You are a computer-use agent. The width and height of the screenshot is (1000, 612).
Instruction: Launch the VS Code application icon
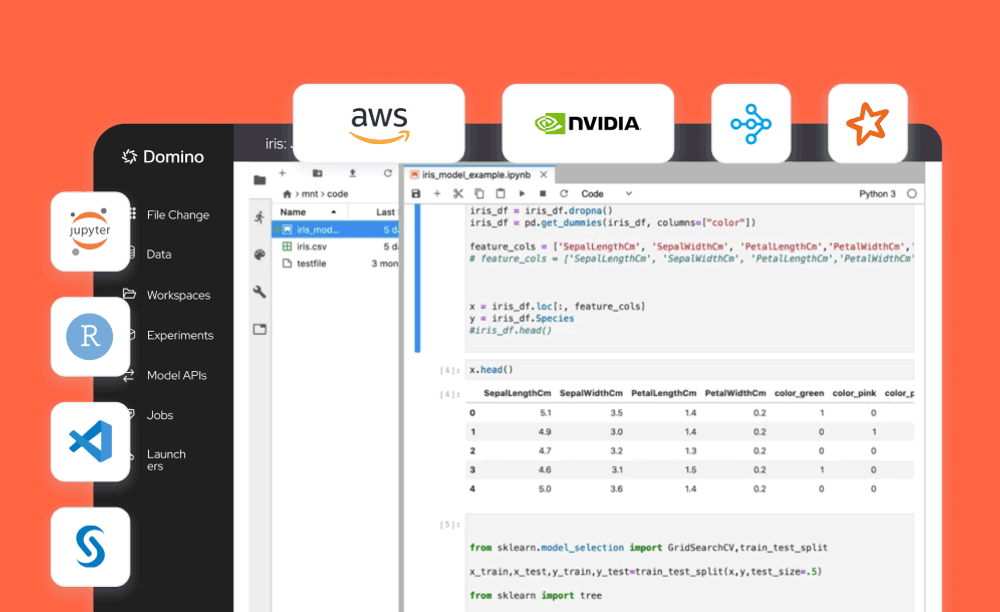[90, 440]
